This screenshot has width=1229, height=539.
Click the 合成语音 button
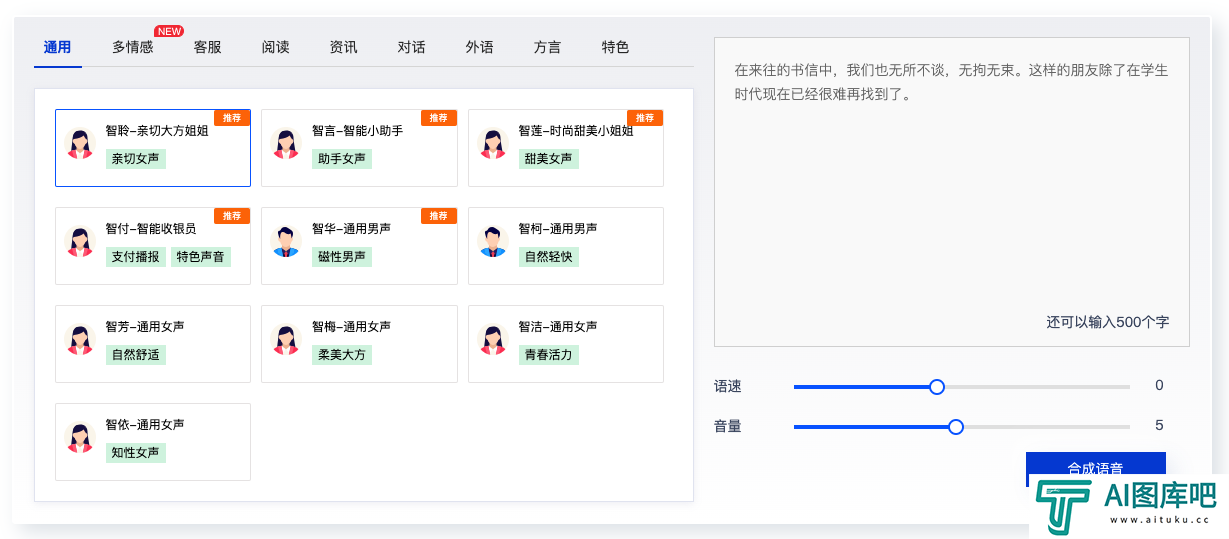(1096, 468)
